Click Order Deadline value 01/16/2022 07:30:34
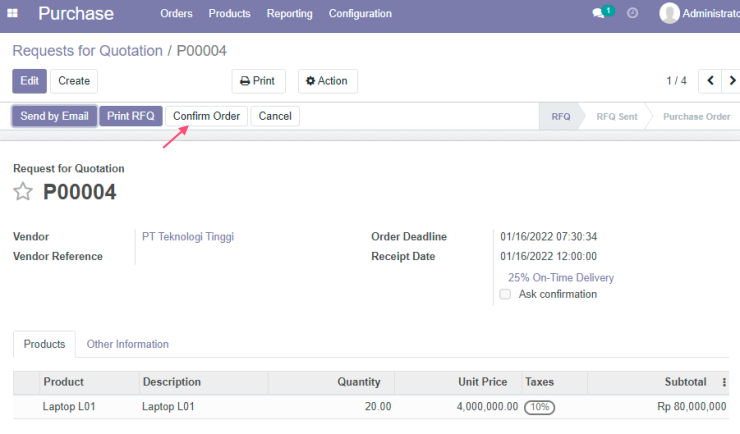 (x=548, y=237)
